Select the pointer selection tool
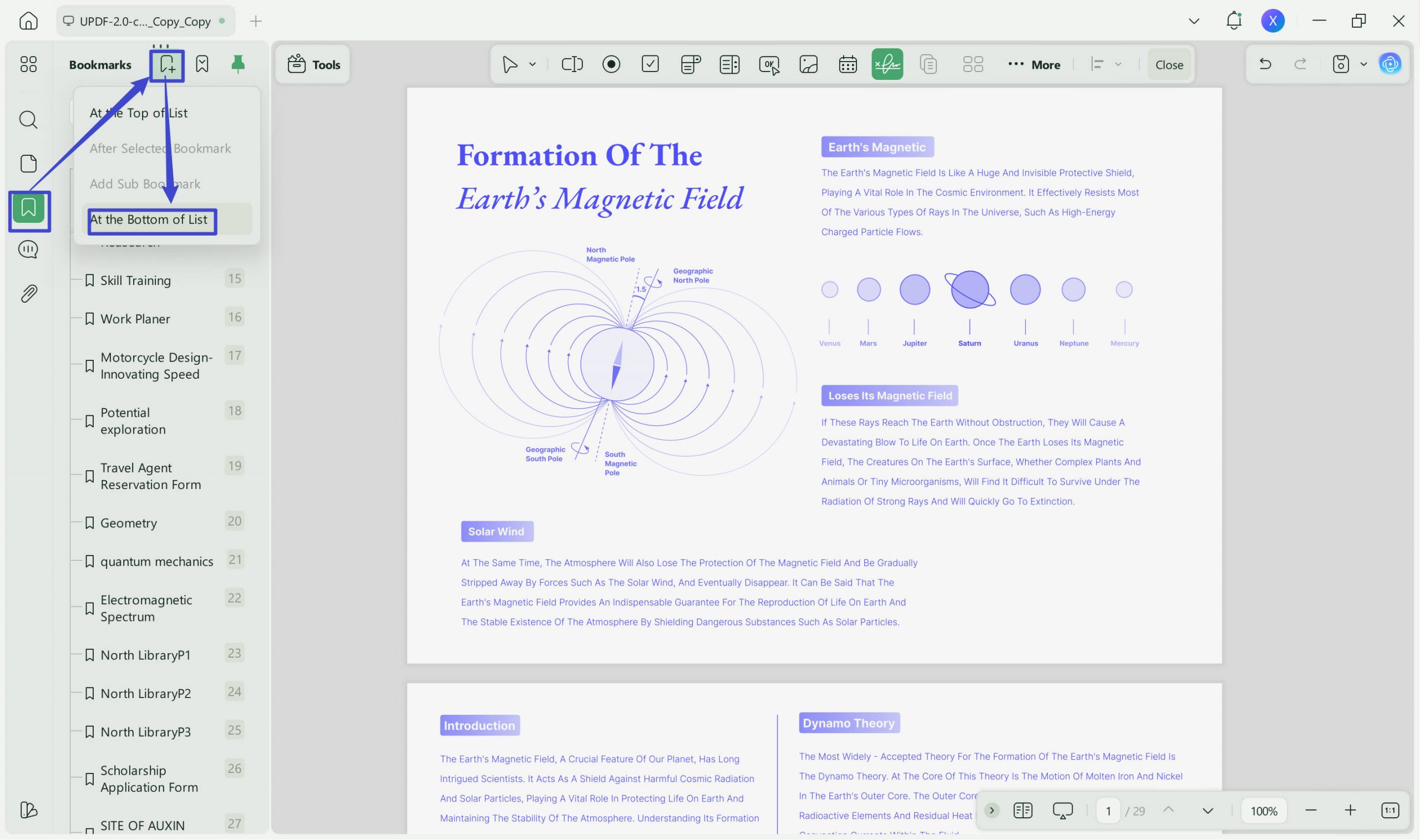The height and width of the screenshot is (840, 1420). [x=510, y=64]
